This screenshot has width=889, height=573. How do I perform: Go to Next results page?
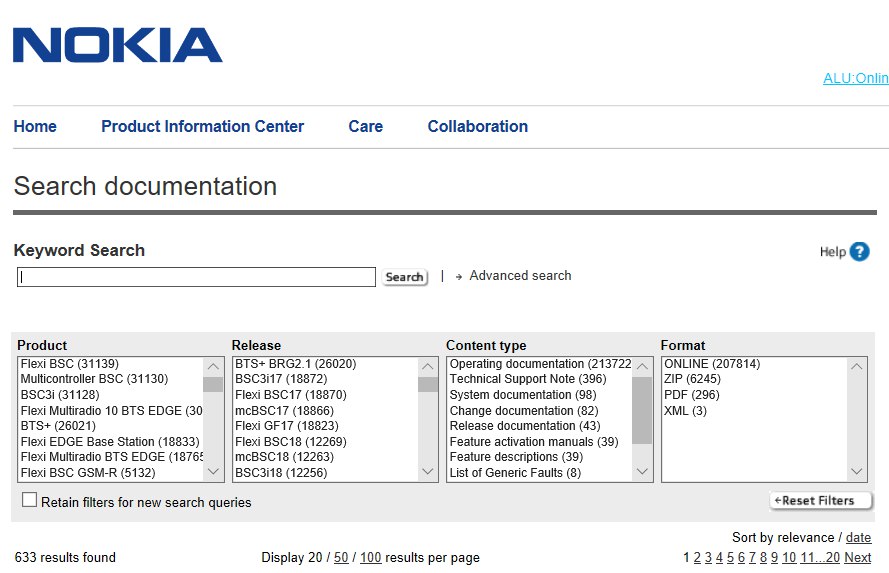pos(858,558)
